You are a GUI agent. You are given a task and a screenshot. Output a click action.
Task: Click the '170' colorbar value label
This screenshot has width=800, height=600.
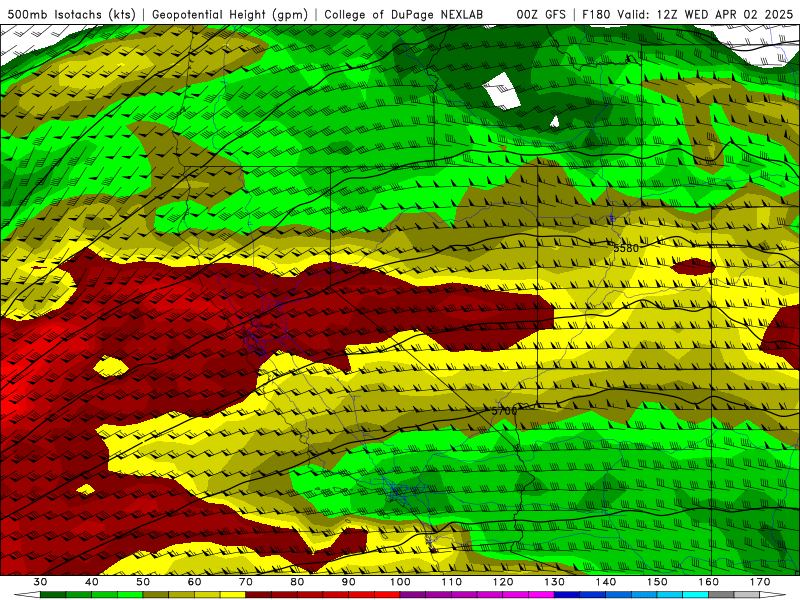760,582
